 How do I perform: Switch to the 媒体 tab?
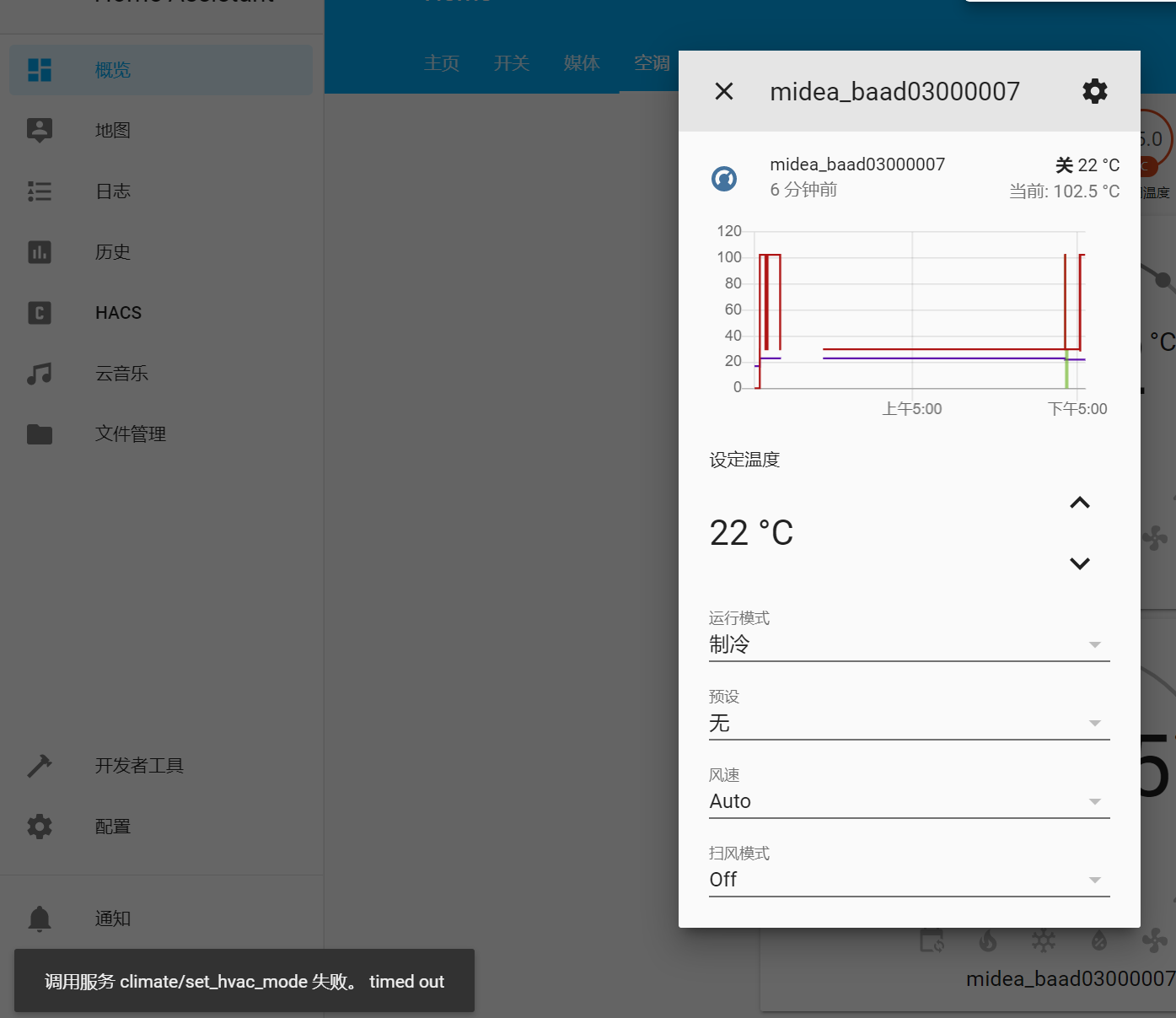point(582,63)
